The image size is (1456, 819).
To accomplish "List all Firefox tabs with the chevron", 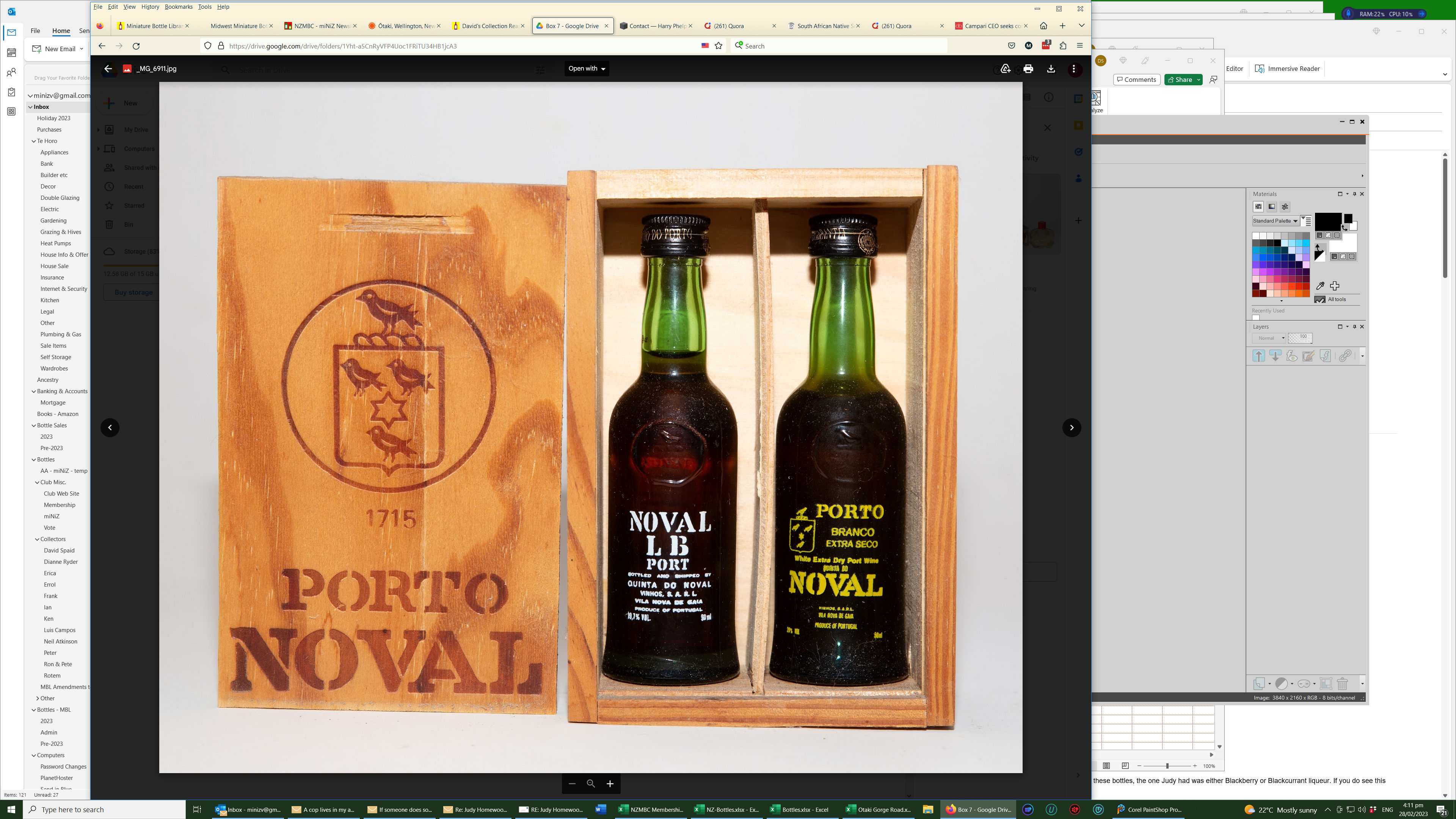I will [1081, 25].
